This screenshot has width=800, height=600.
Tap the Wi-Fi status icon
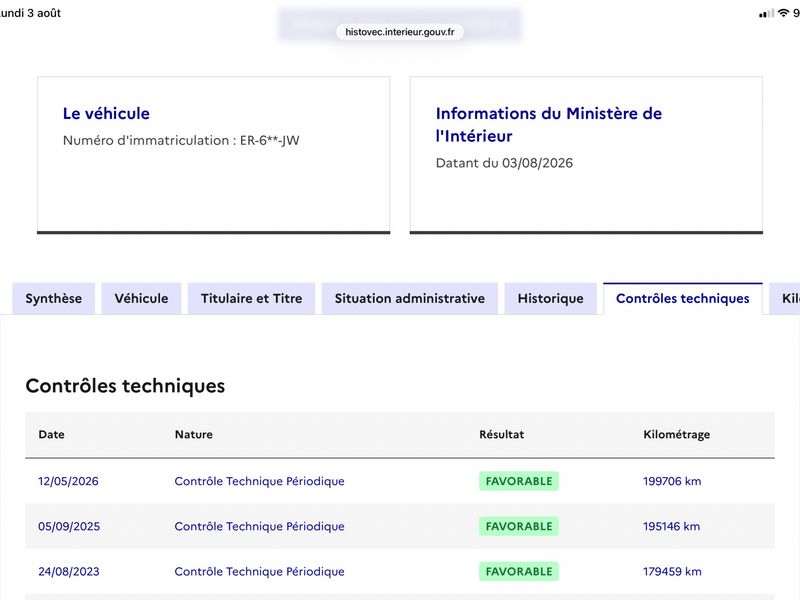[x=783, y=13]
